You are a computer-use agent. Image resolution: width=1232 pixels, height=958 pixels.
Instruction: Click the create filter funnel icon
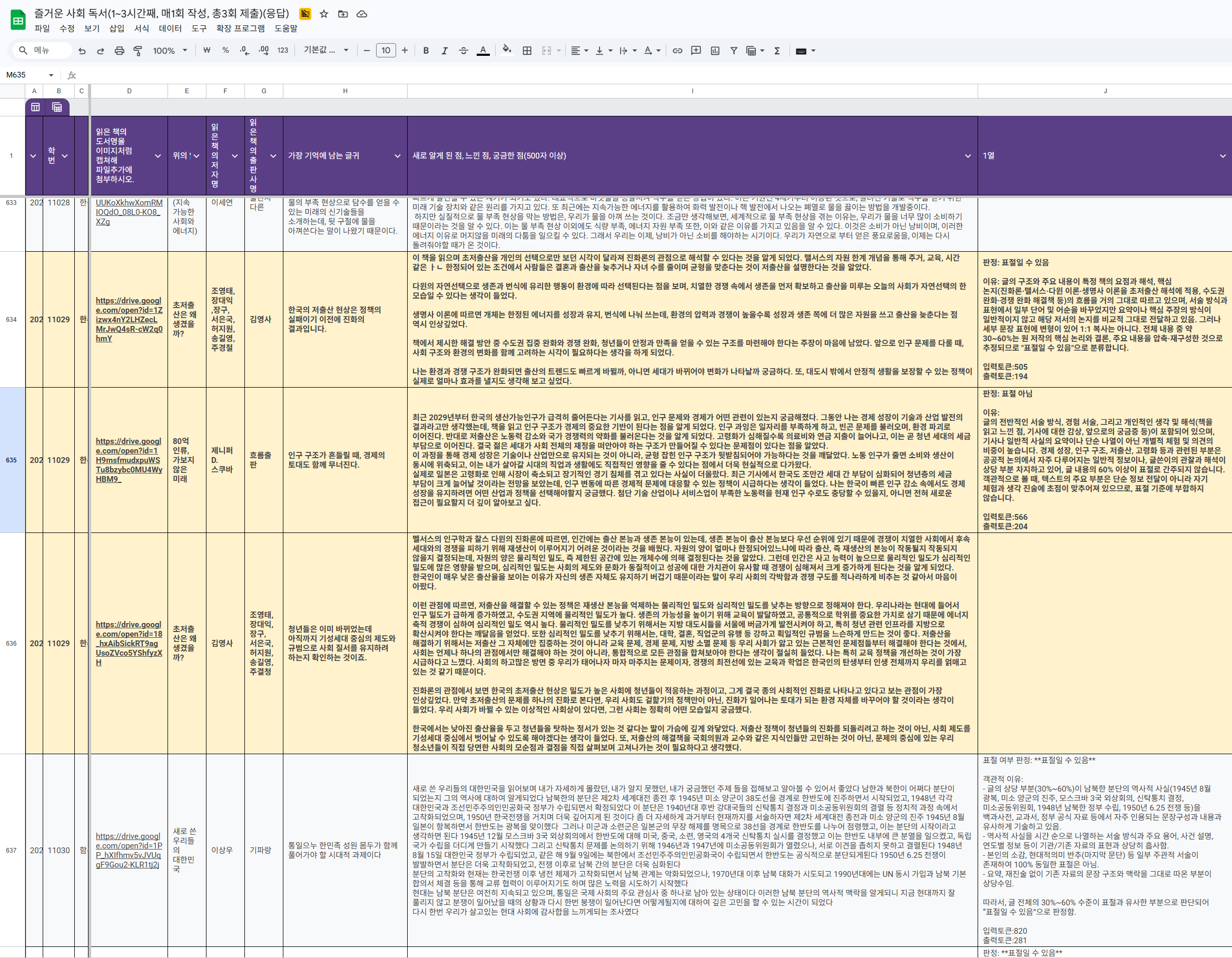[733, 51]
